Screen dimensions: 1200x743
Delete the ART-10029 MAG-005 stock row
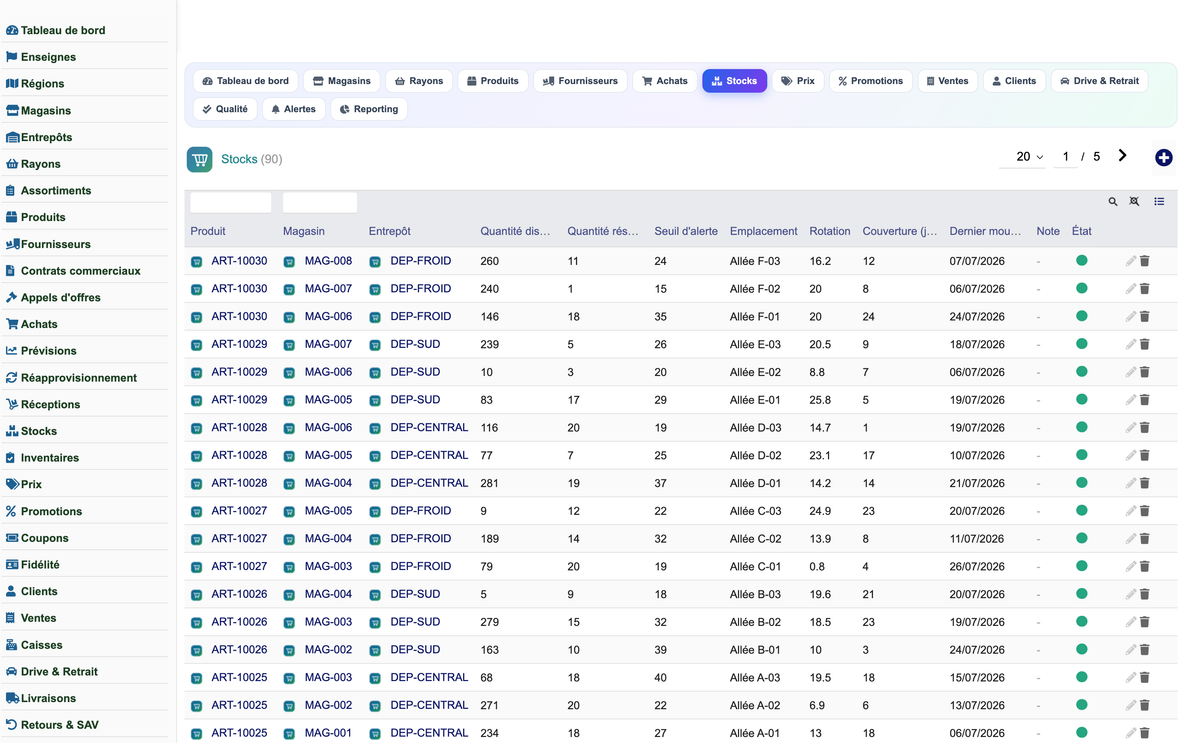coord(1145,400)
